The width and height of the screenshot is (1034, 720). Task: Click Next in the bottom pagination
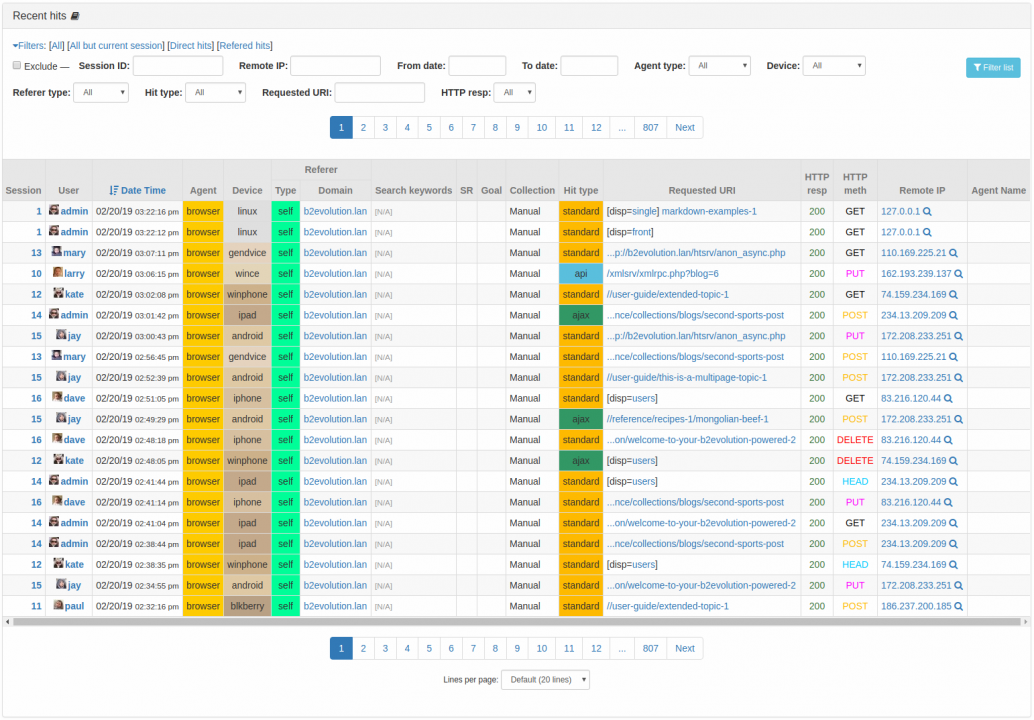point(685,649)
